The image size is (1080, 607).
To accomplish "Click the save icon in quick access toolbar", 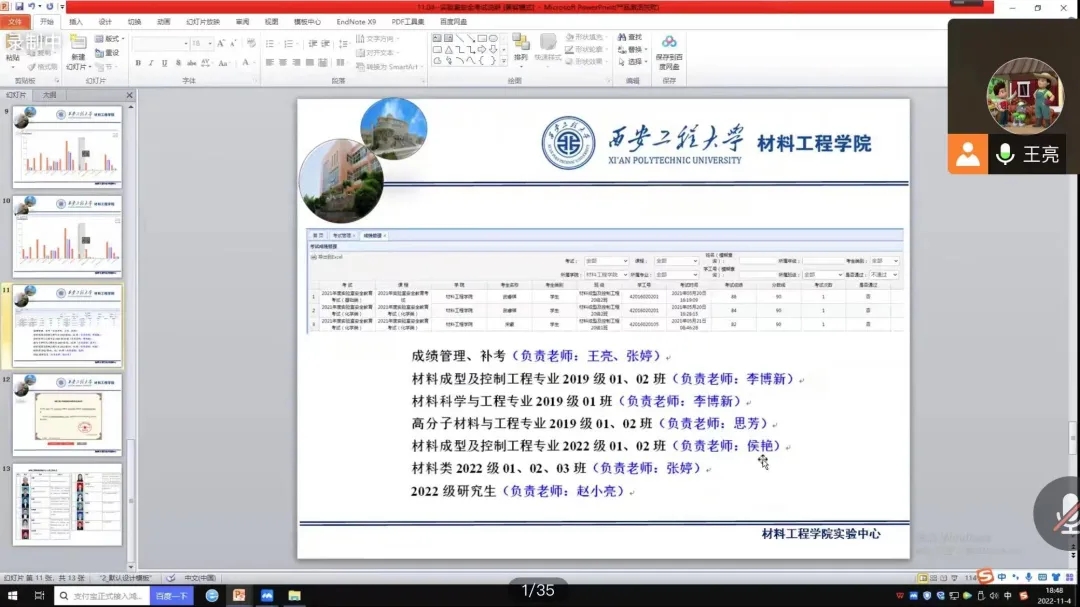I will click(x=21, y=7).
